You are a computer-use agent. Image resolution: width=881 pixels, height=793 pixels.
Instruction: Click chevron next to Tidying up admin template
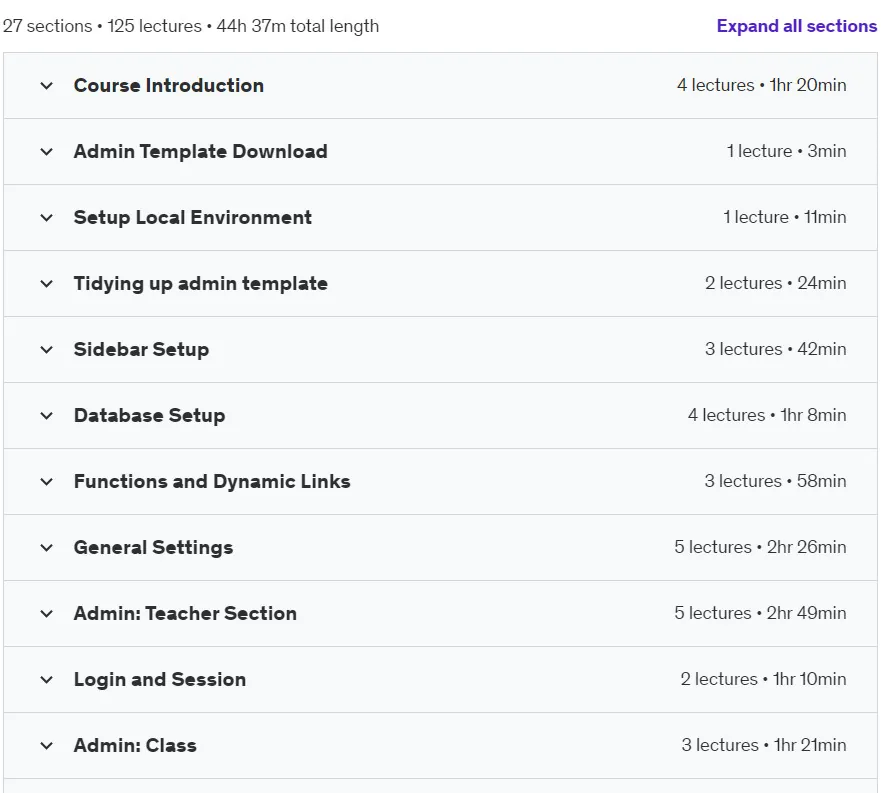tap(47, 284)
